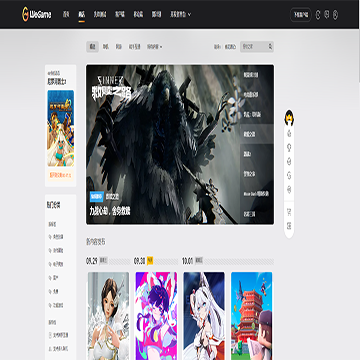Open the header tab underlined in orange
360x360 pixels.
[x=82, y=14]
